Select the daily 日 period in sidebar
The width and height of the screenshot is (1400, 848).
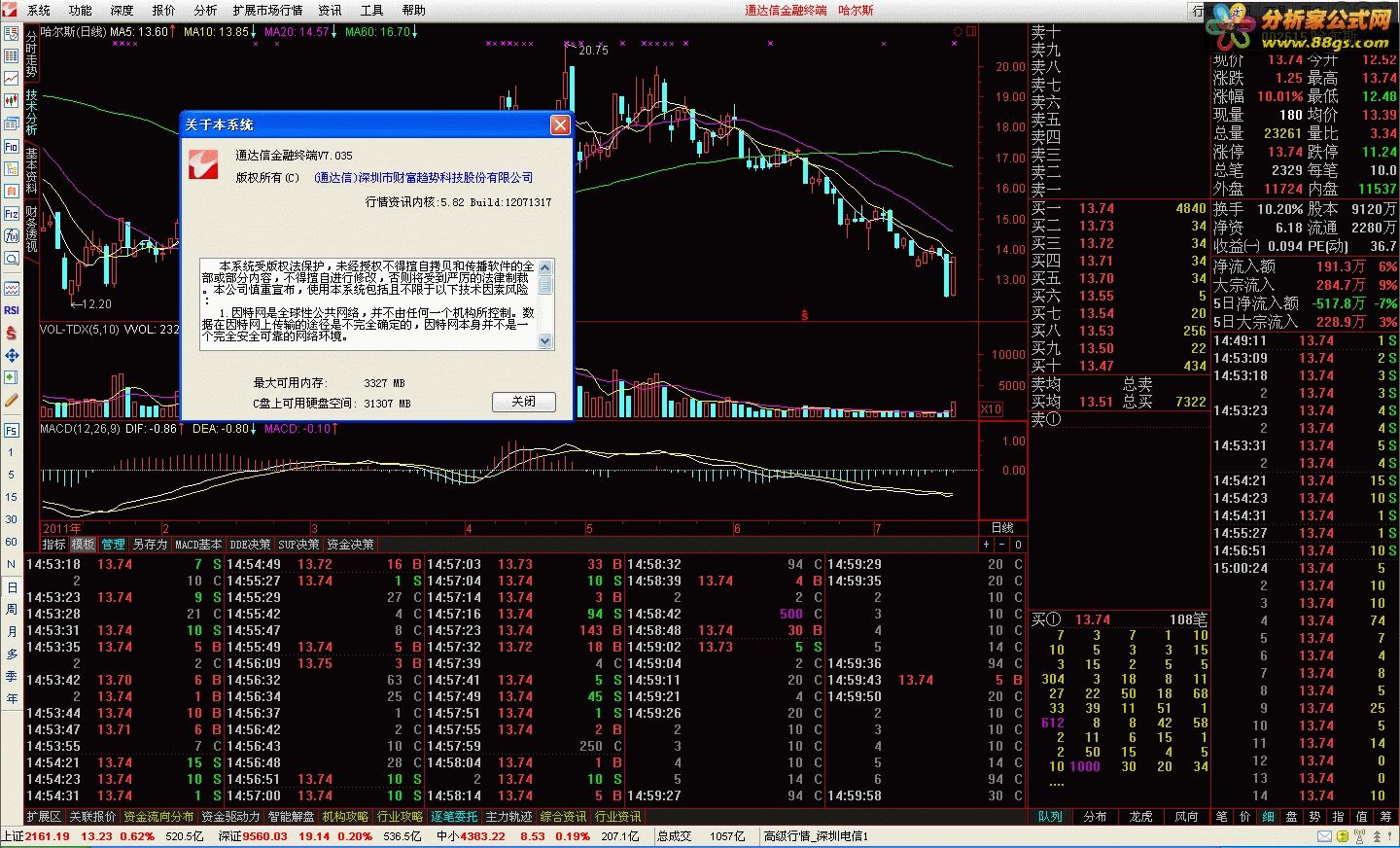[x=12, y=587]
